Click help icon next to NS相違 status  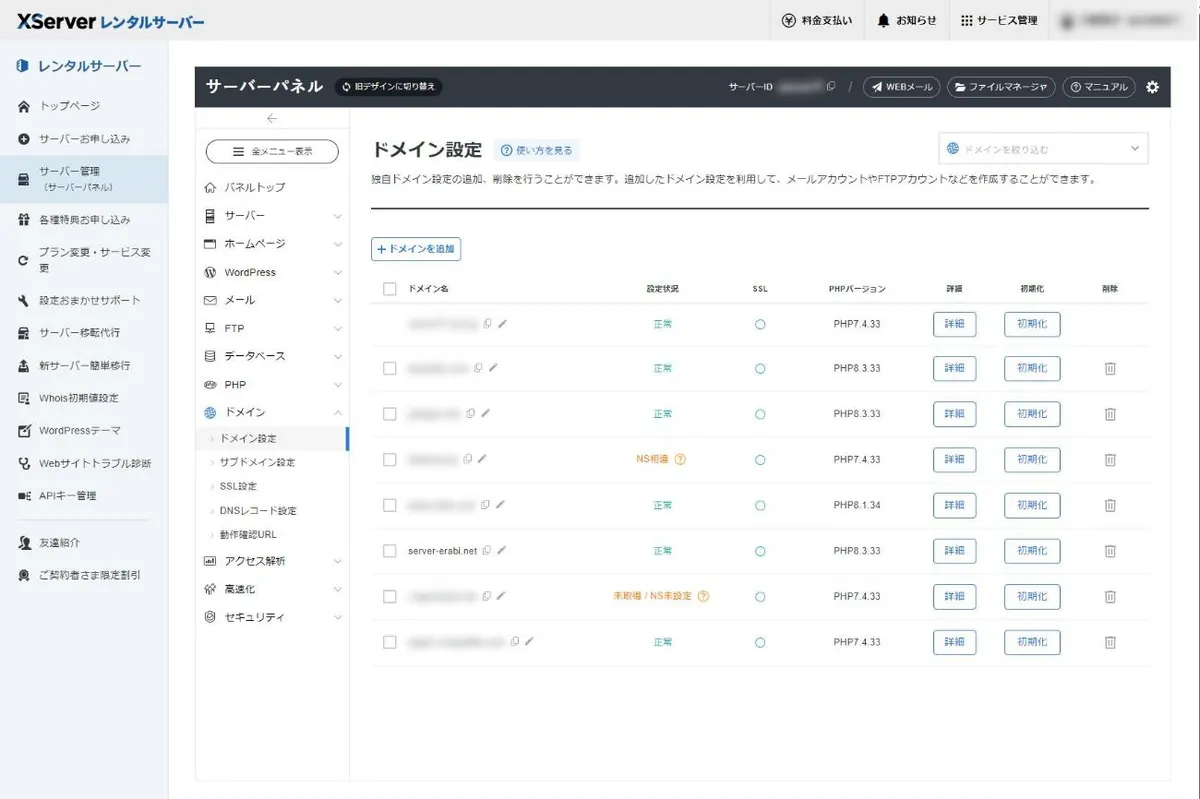click(680, 460)
